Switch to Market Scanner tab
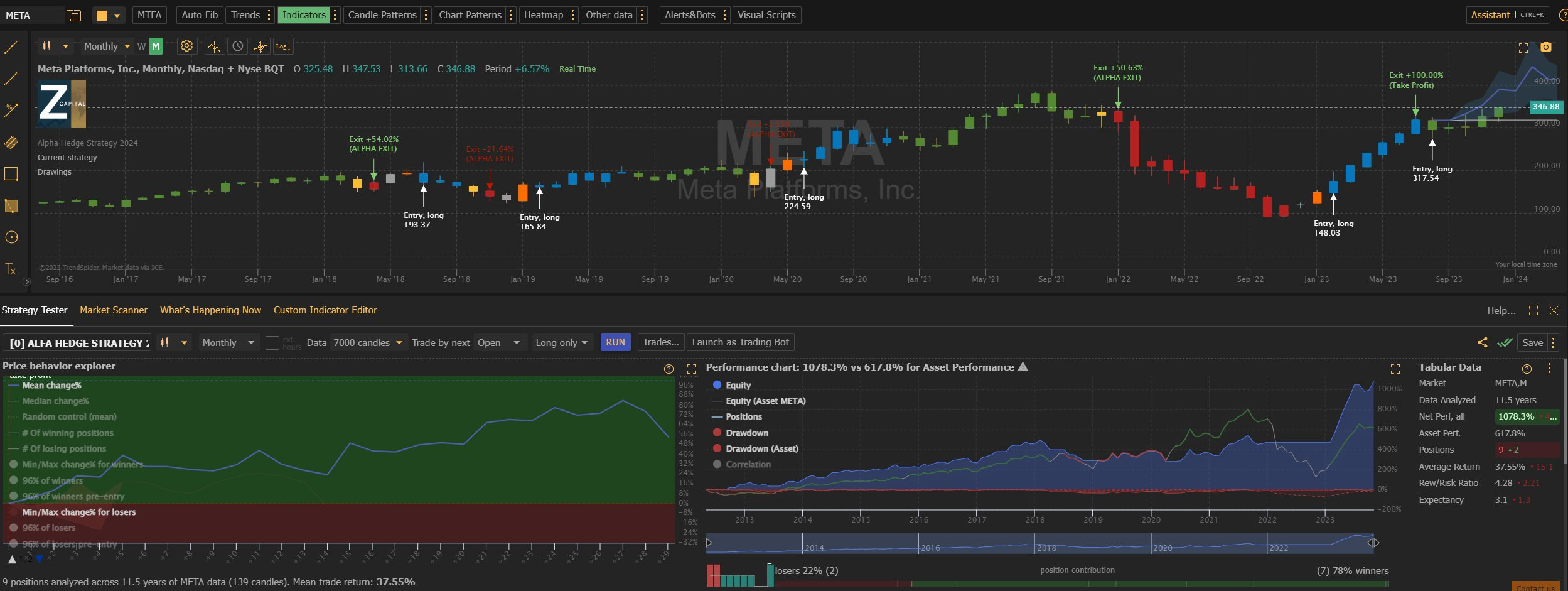This screenshot has height=591, width=1568. point(114,310)
